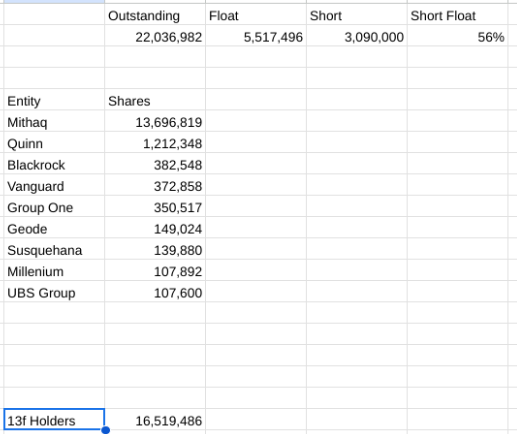Screen dimensions: 517x434
Task: Select the 13f Holders cell
Action: (54, 419)
